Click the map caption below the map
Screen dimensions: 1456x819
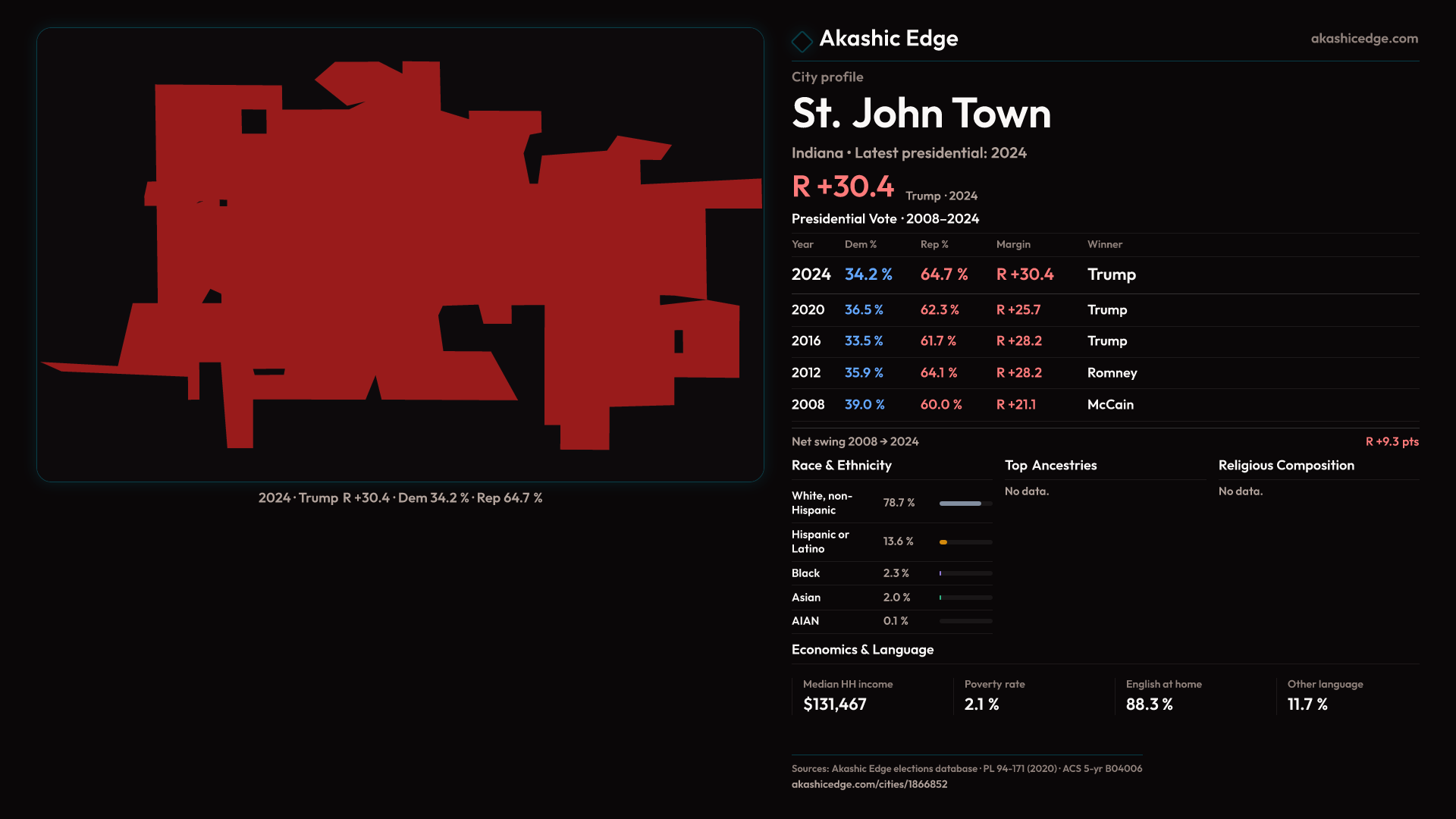pos(400,498)
